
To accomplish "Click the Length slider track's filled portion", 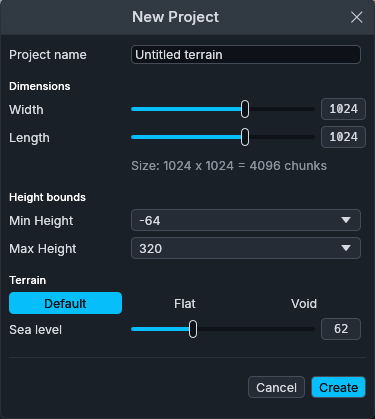I will 186,137.
